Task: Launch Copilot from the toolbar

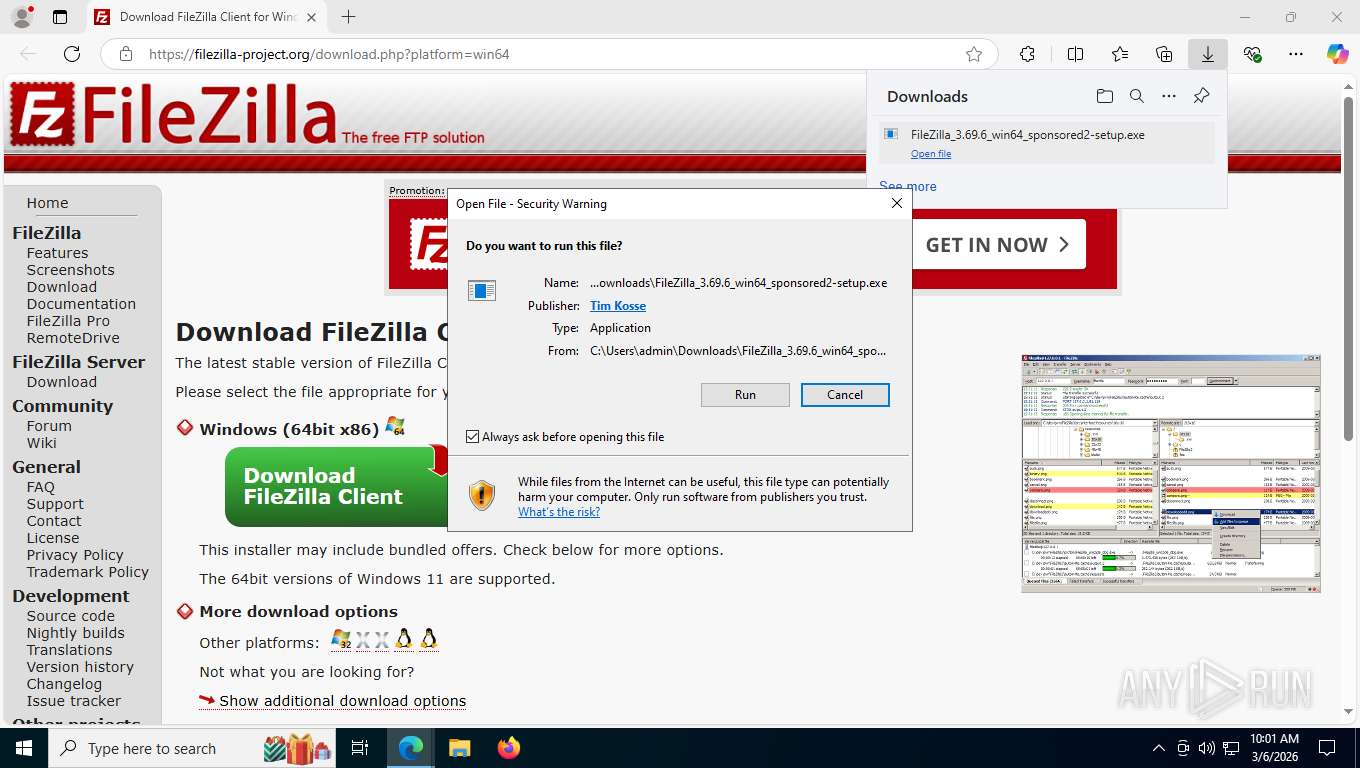Action: point(1338,54)
